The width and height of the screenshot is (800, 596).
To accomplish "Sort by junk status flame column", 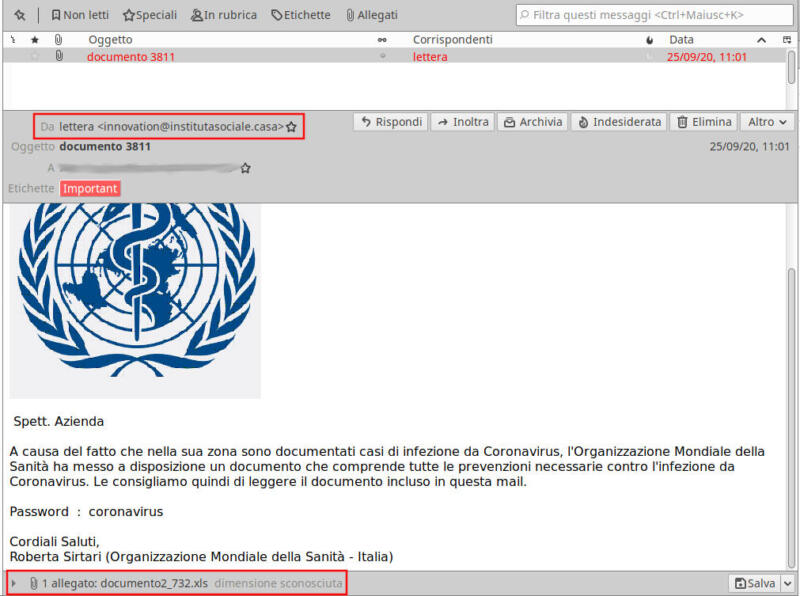I will [x=649, y=40].
